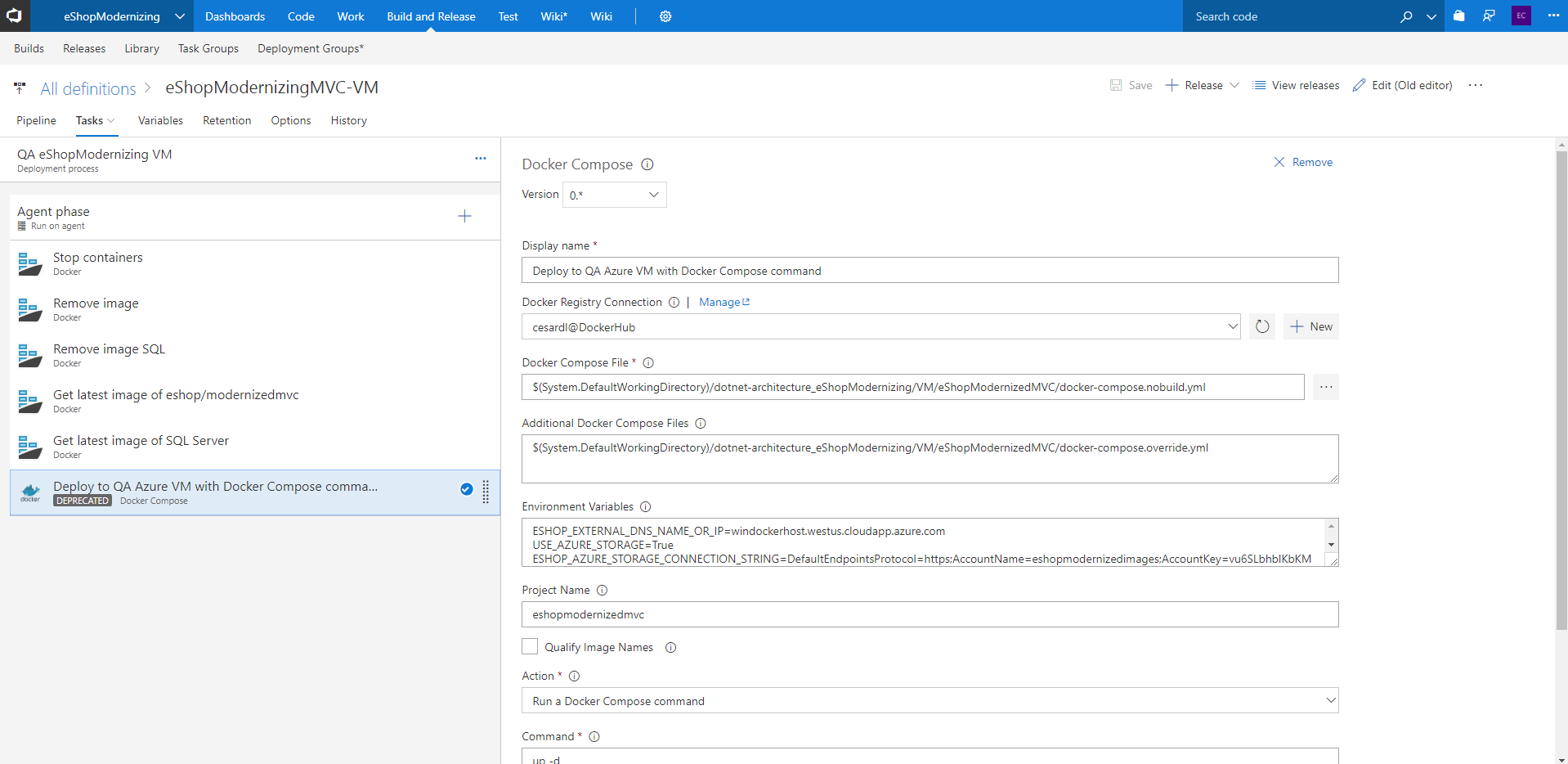Open the feedback person icon in header
This screenshot has height=764, width=1568.
1489,16
